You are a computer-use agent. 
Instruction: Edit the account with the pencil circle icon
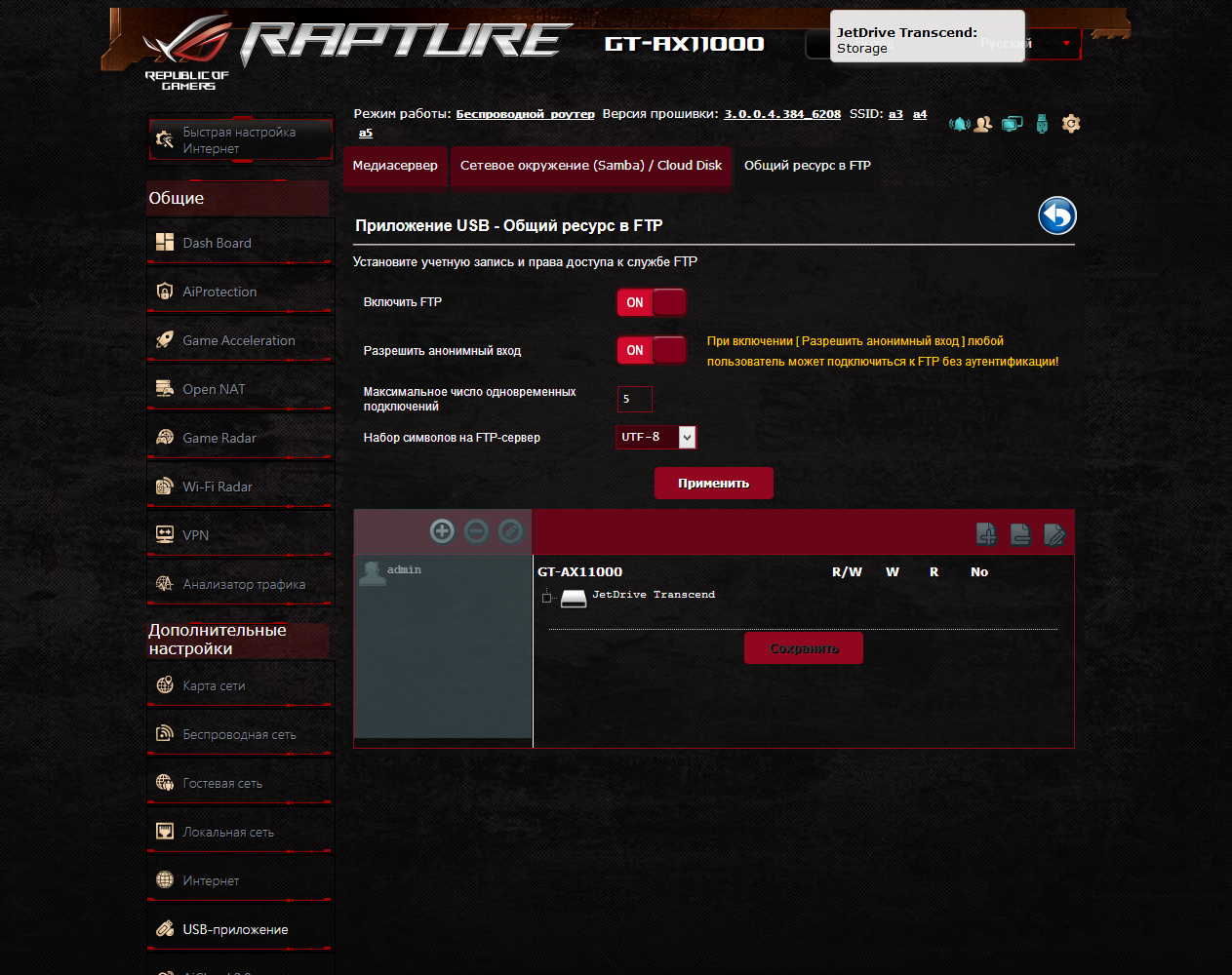click(510, 530)
